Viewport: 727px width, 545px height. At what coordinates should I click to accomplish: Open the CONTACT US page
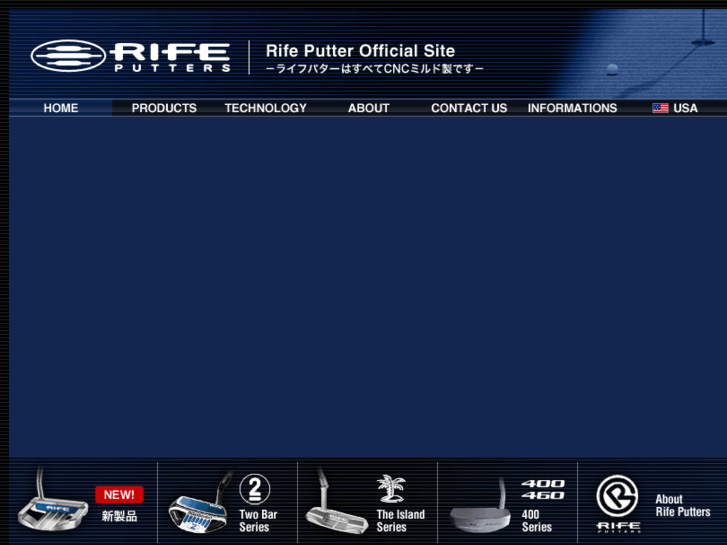click(469, 108)
